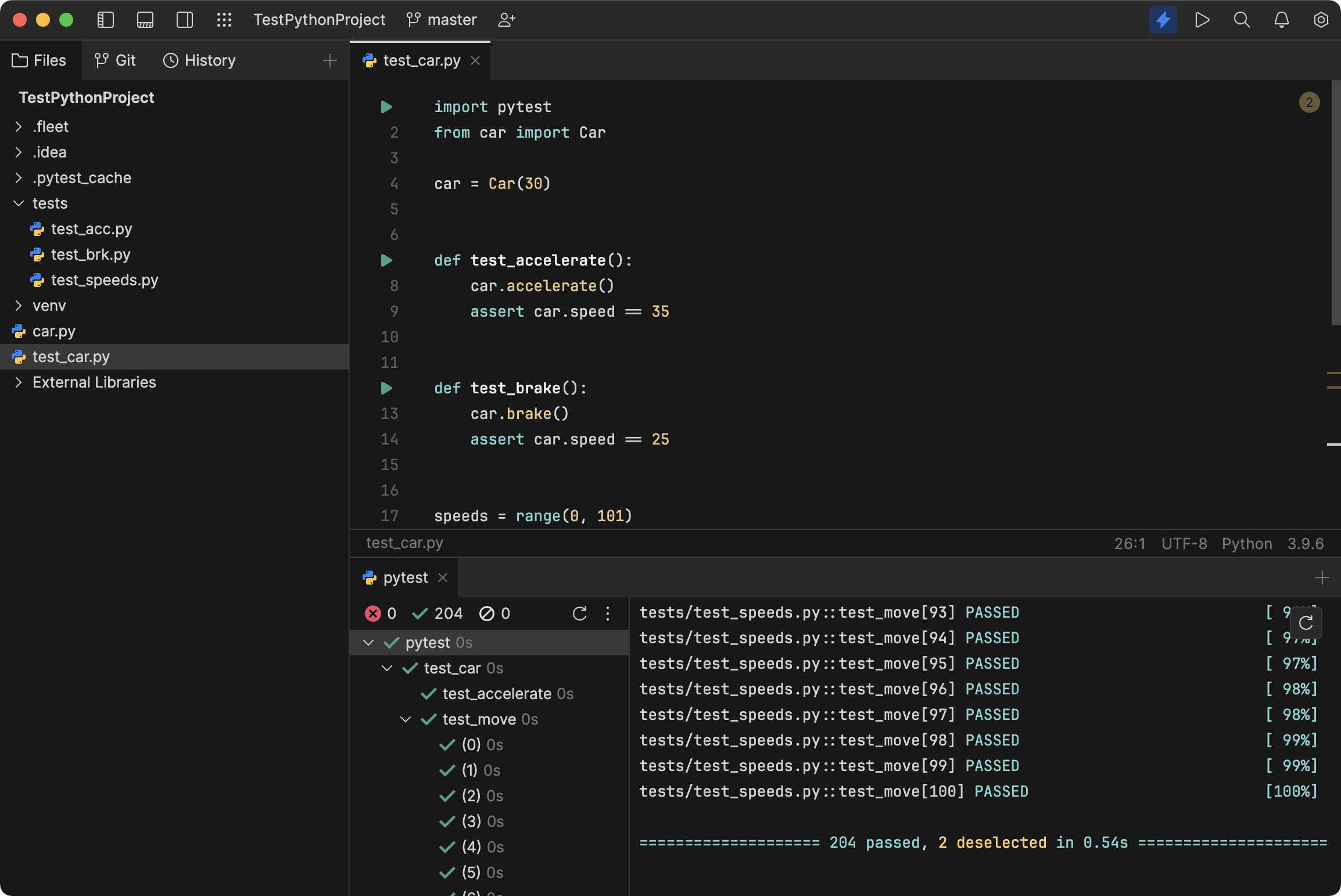Image resolution: width=1341 pixels, height=896 pixels.
Task: Collapse the tests folder
Action: [18, 203]
